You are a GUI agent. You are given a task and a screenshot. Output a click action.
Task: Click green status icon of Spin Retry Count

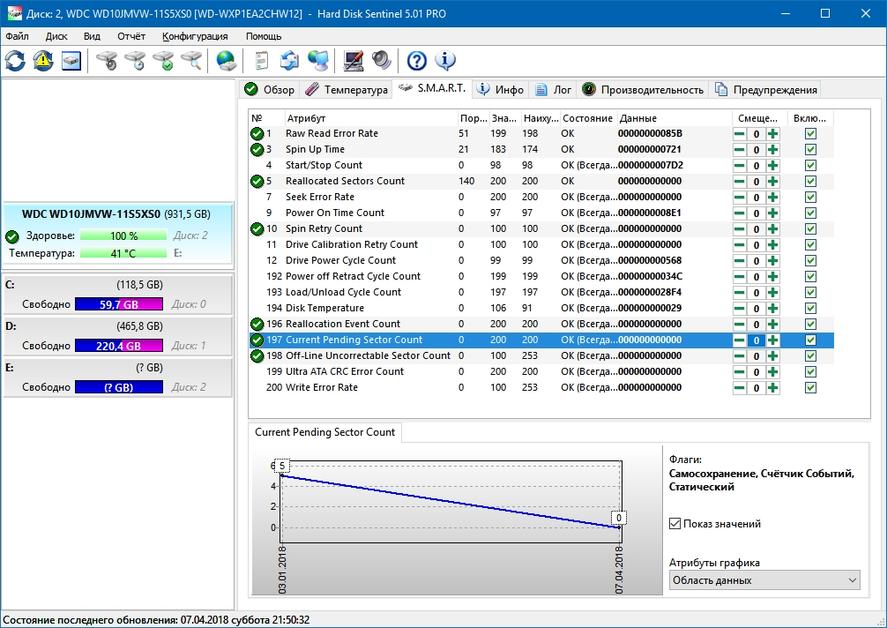click(257, 229)
